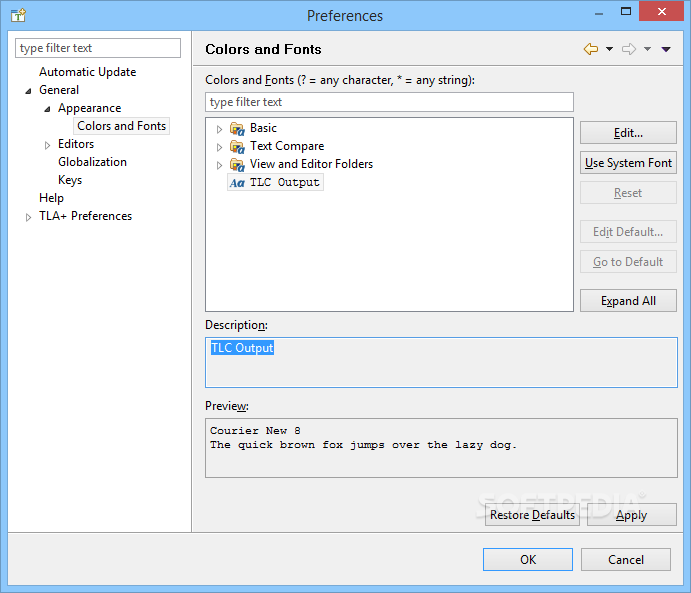Click the greyed-out Edit Default... button
Screen dimensions: 691x593
tap(628, 232)
